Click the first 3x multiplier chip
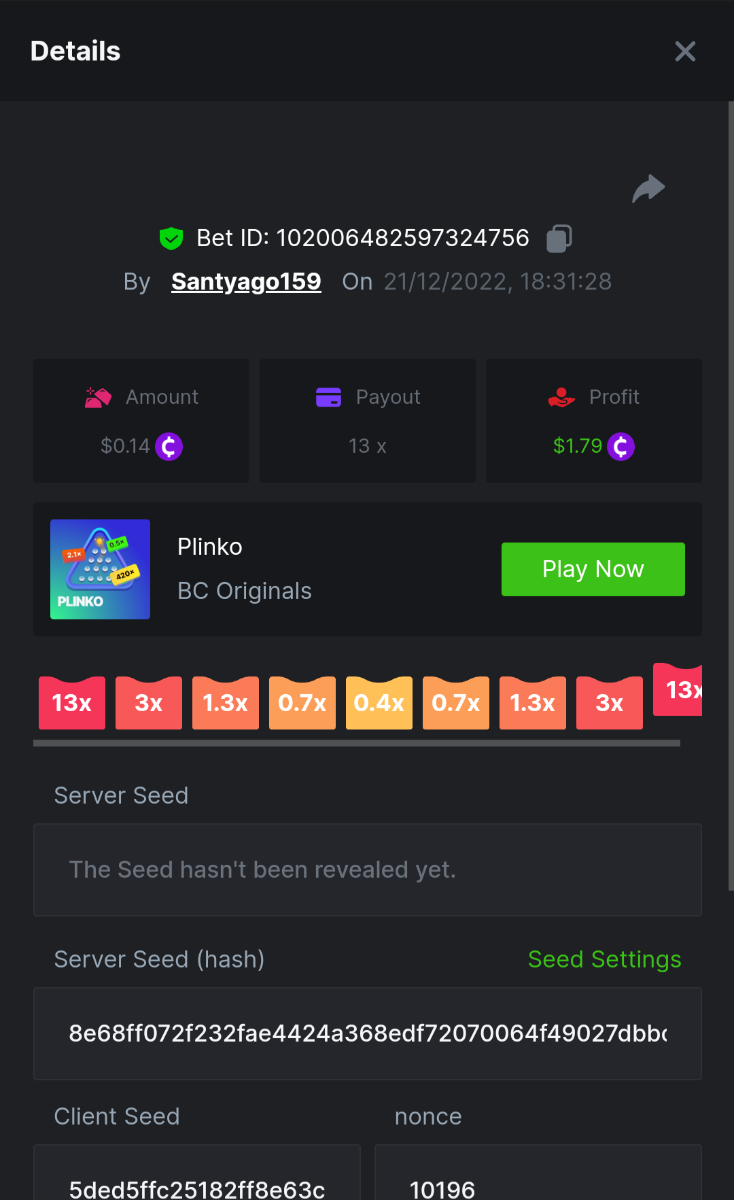This screenshot has width=734, height=1200. 148,703
